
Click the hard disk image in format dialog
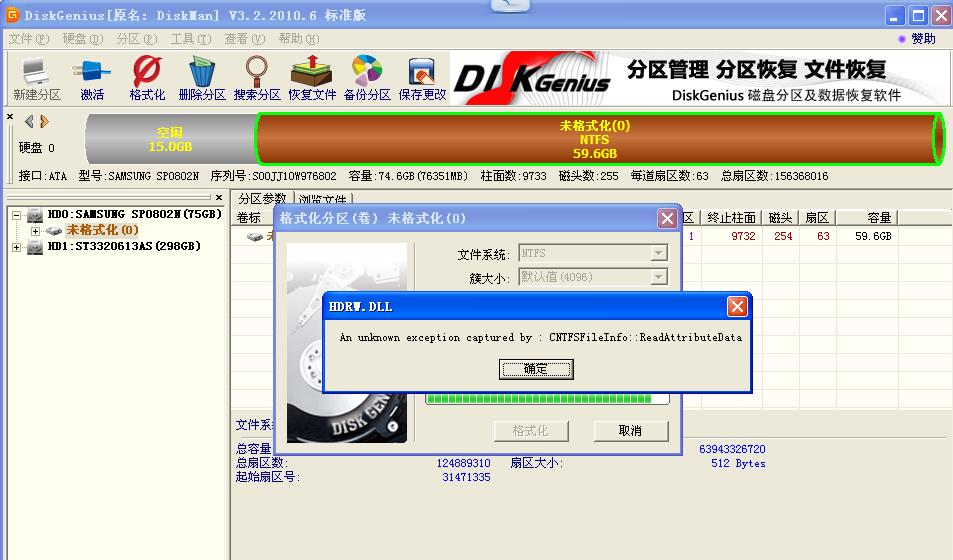(x=346, y=342)
